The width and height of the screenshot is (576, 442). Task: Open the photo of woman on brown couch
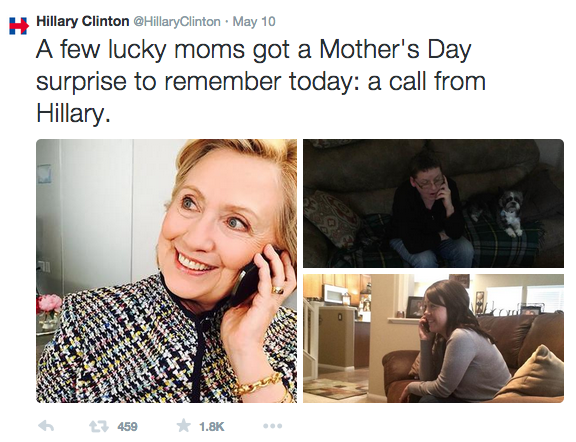pos(433,338)
